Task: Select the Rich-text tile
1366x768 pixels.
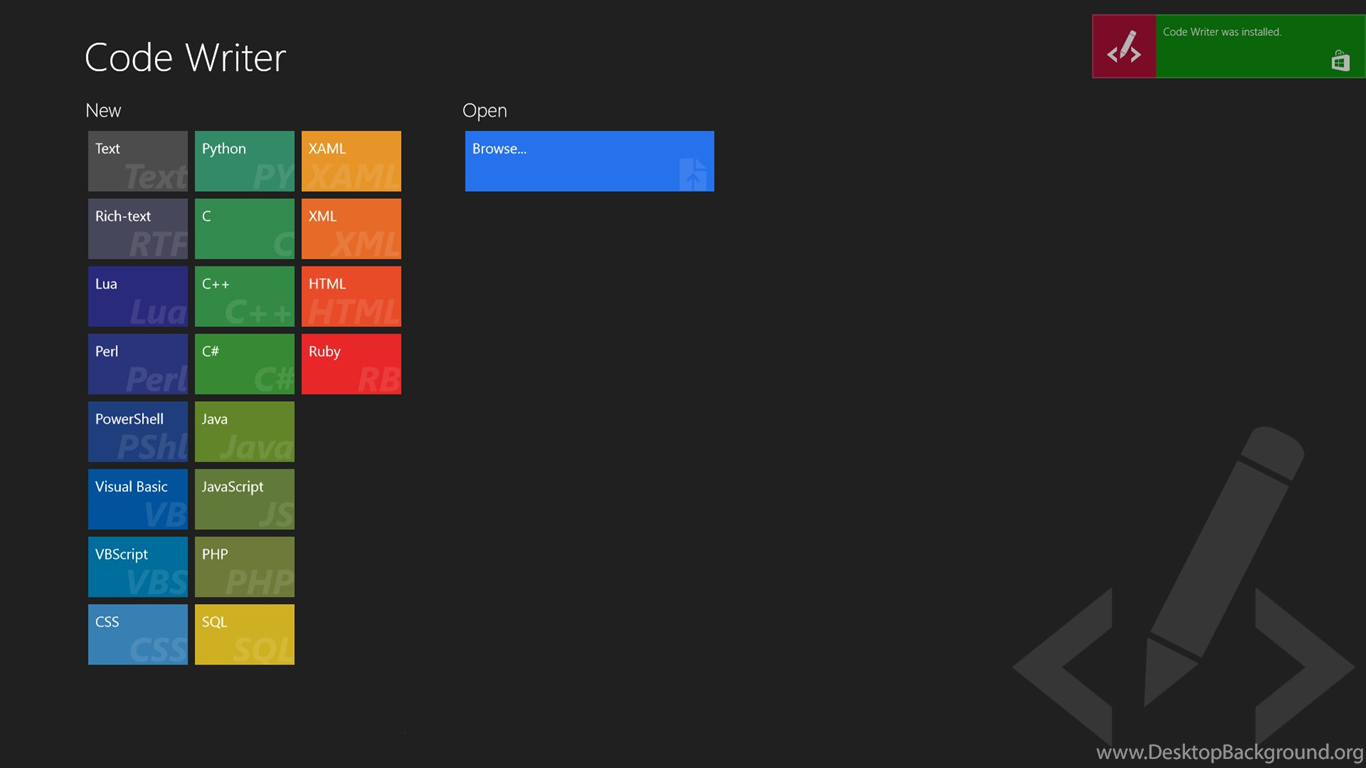Action: click(138, 229)
